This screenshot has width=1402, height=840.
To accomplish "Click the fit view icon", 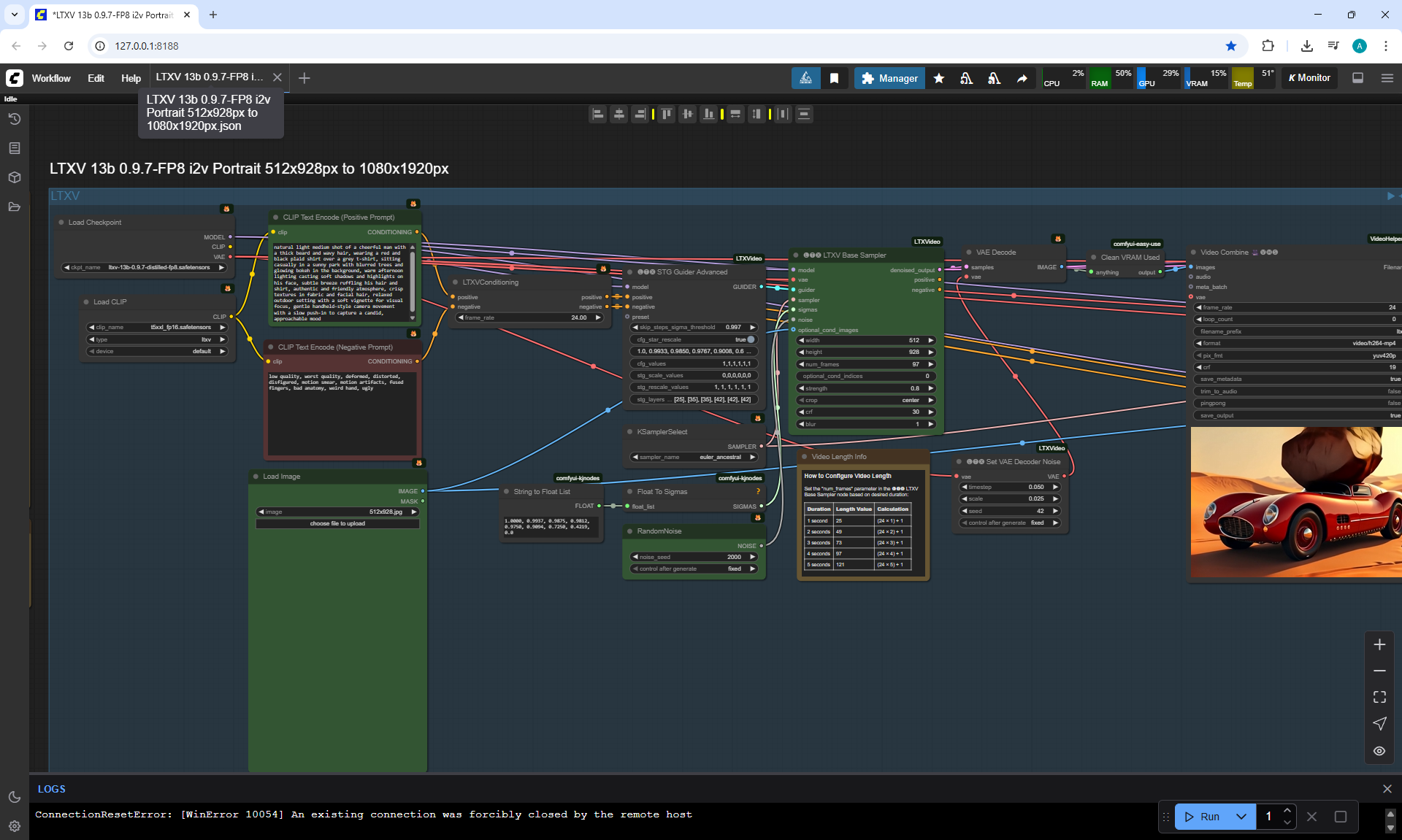I will pos(1379,697).
